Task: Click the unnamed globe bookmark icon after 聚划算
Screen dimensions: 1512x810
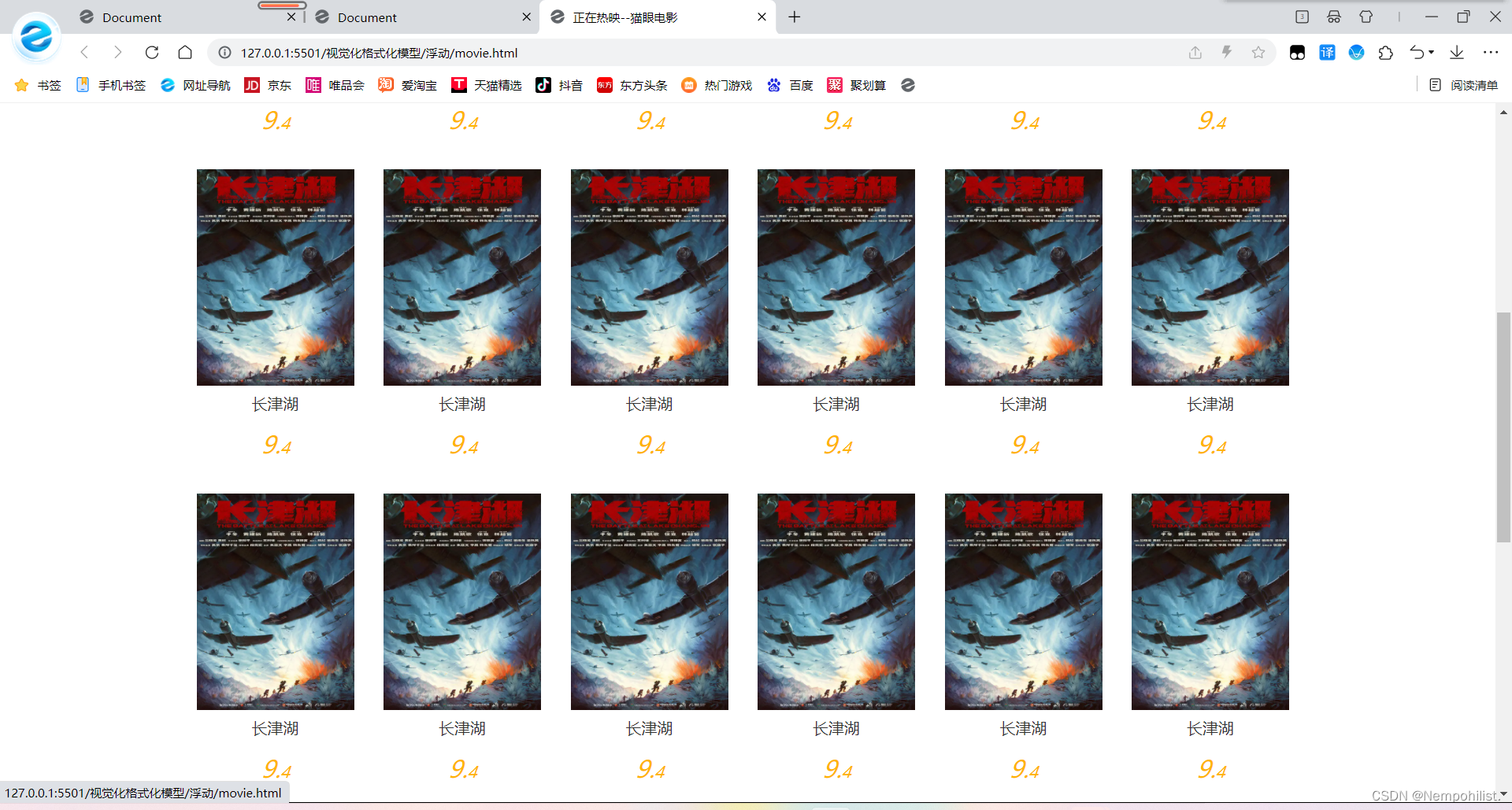Action: pos(908,85)
